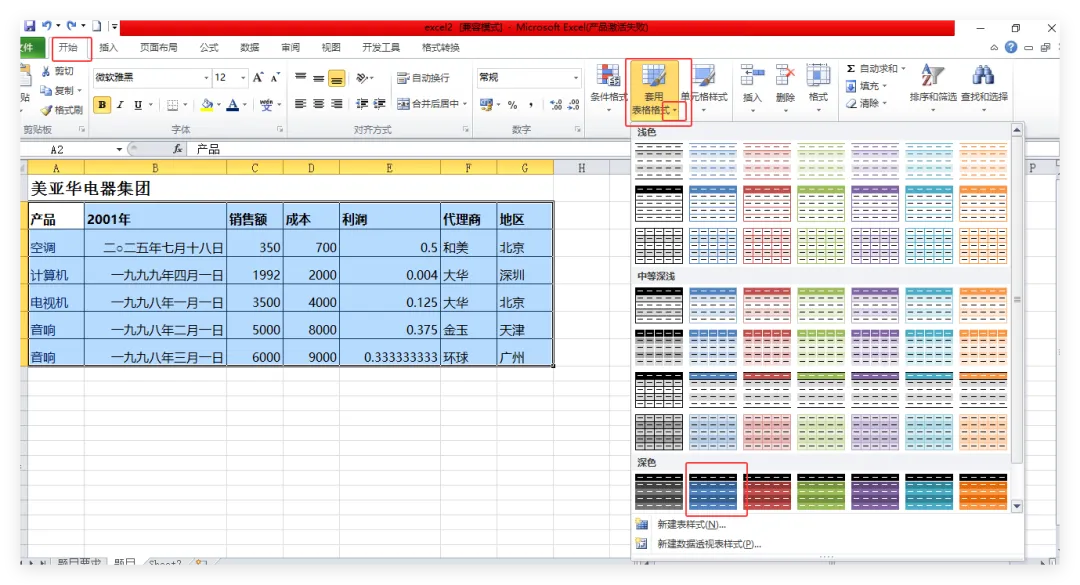Click the Save icon in quick access toolbar
The image size is (1080, 585).
click(x=30, y=26)
